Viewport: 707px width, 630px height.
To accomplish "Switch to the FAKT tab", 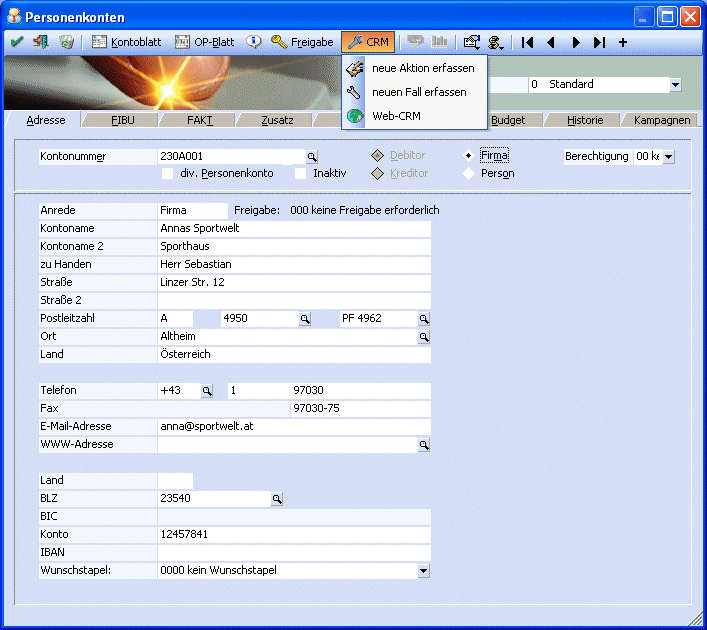I will tap(199, 120).
